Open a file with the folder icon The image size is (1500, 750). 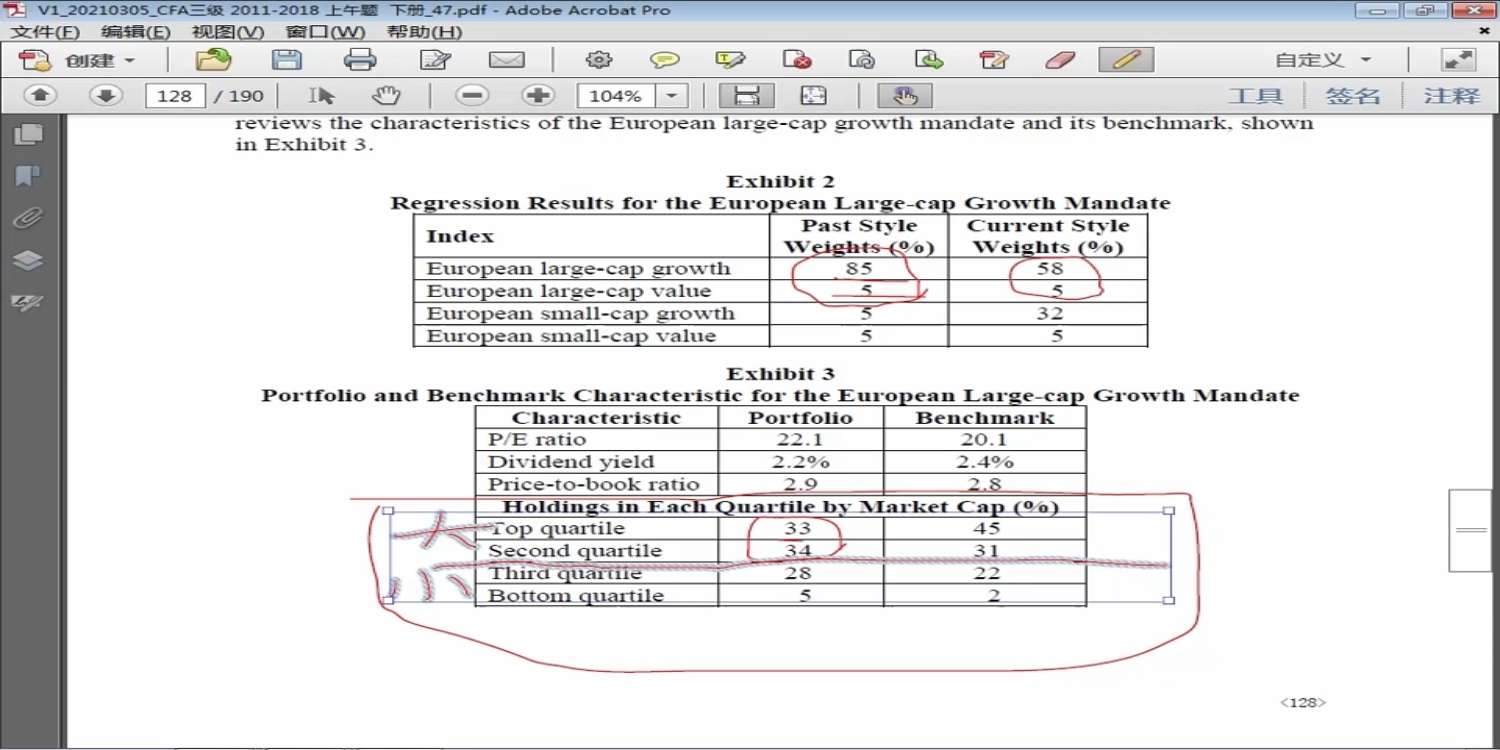[x=213, y=60]
